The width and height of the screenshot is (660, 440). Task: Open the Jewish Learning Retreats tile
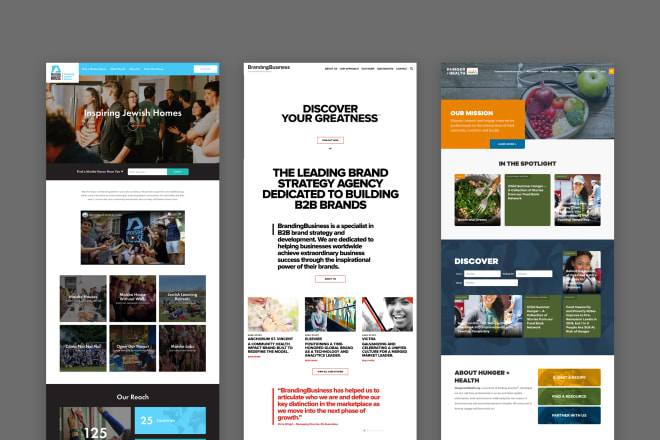[x=182, y=299]
